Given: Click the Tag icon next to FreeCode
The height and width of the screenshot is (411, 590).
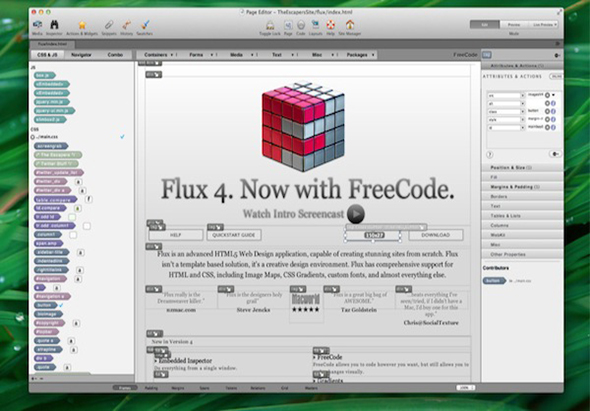Looking at the screenshot, I should 487,55.
